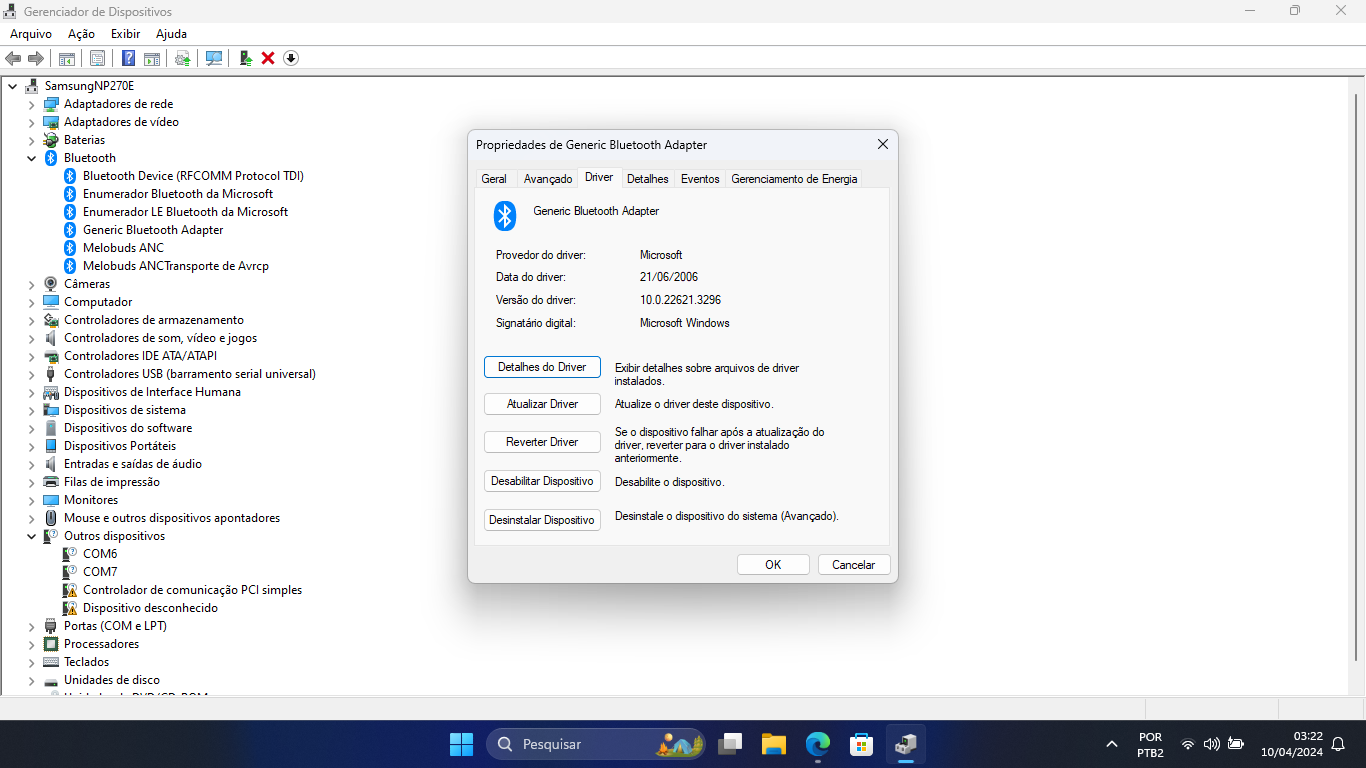
Task: Click the computer tower with green arrow icon
Action: [245, 58]
